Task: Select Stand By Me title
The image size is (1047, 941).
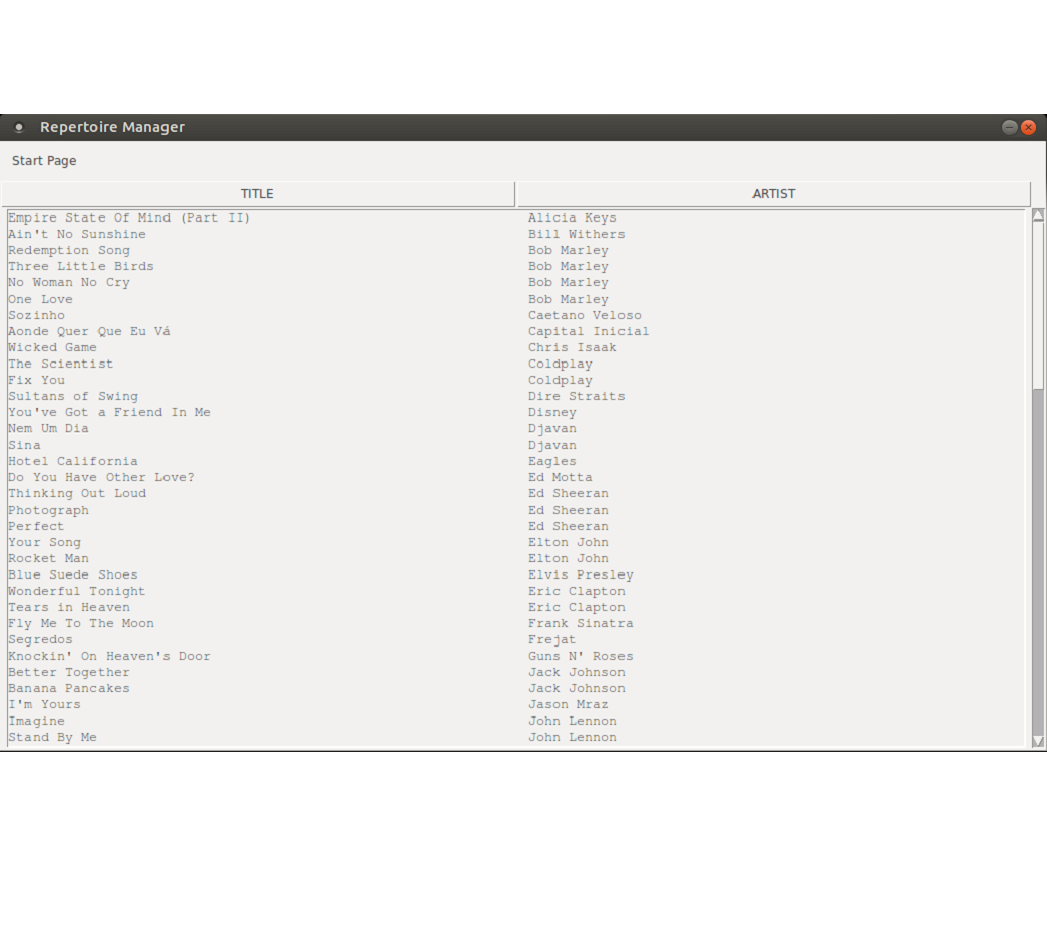Action: (x=52, y=737)
